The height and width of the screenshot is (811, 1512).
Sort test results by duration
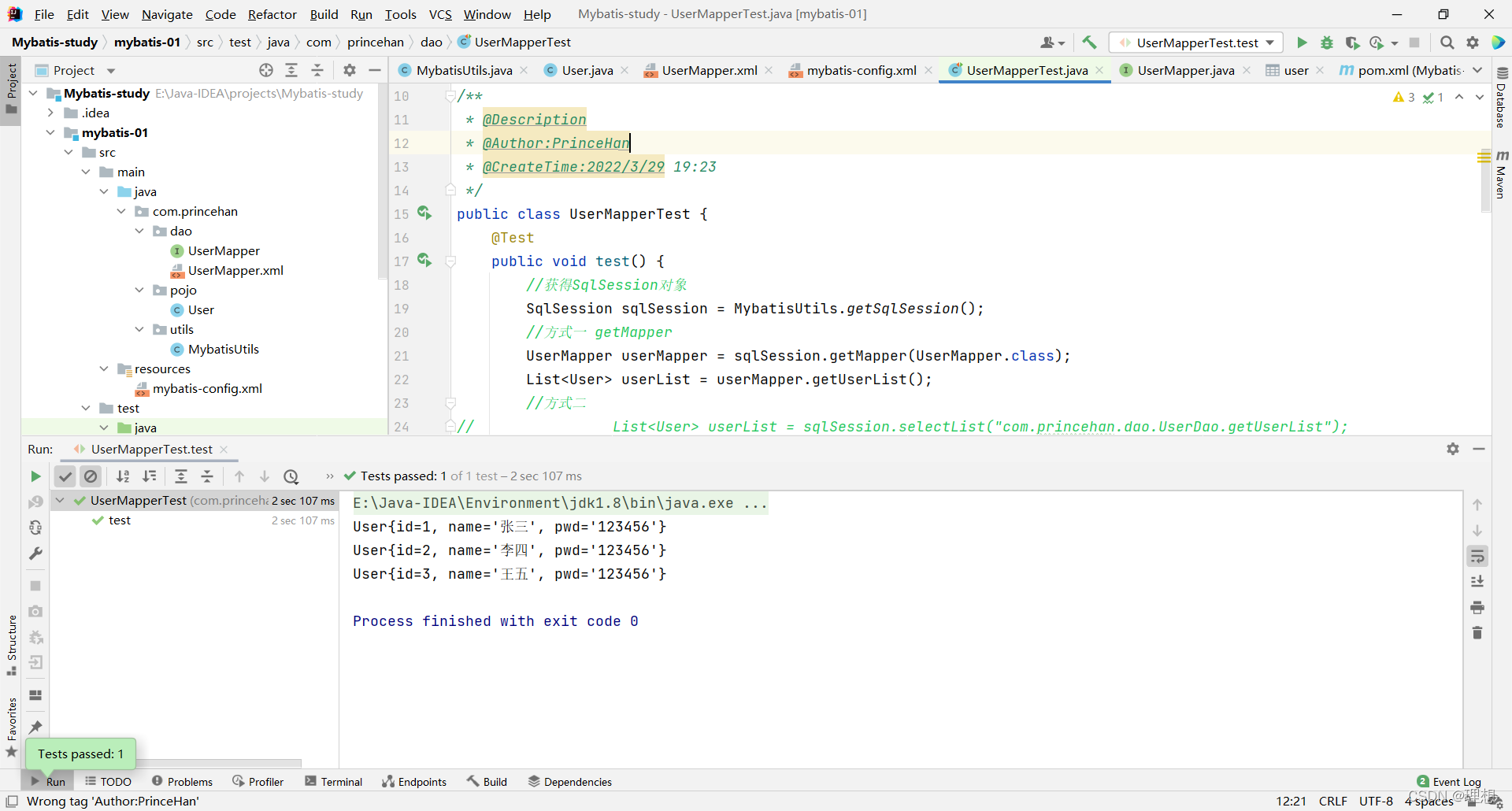click(x=149, y=476)
